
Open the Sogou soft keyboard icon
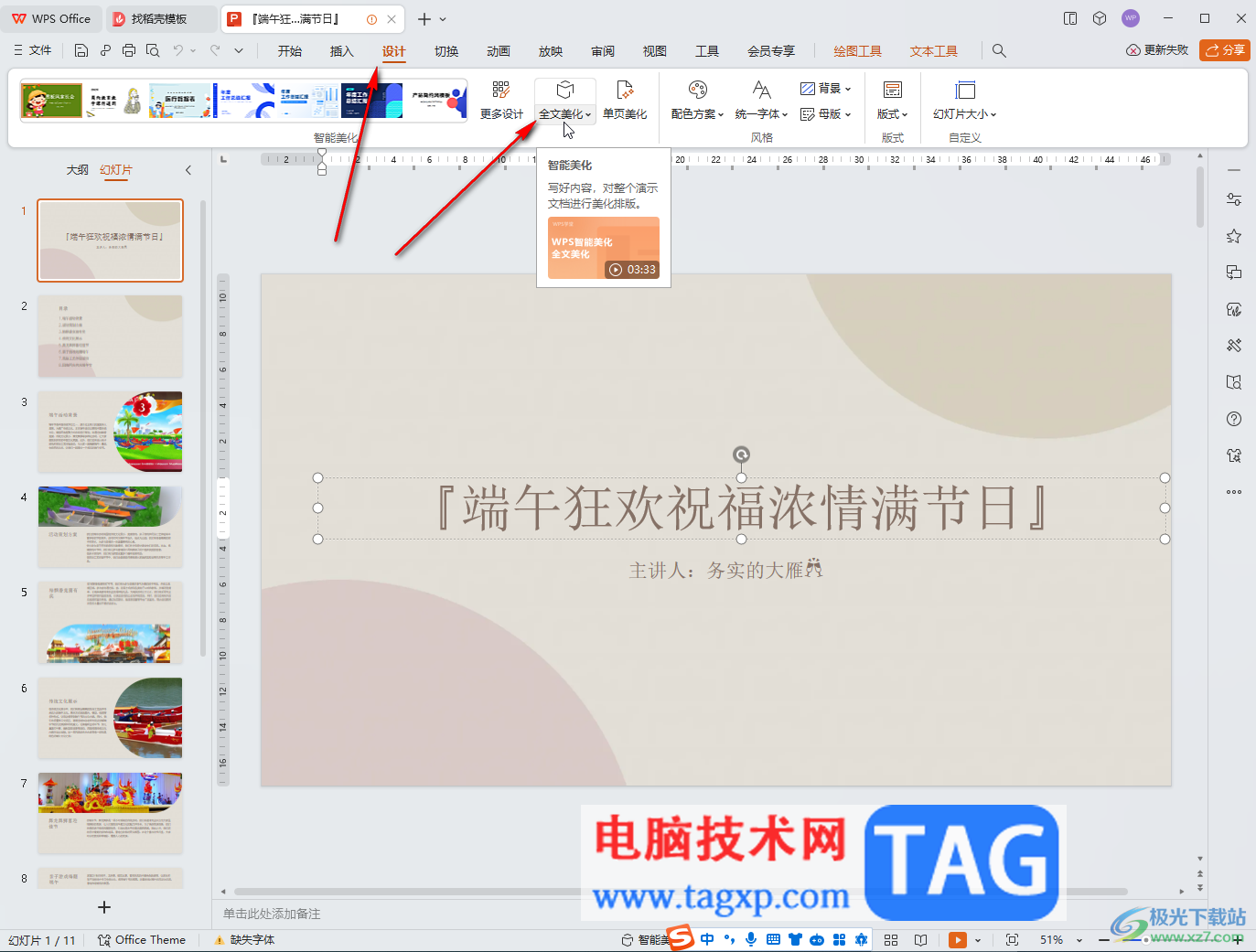(x=773, y=939)
